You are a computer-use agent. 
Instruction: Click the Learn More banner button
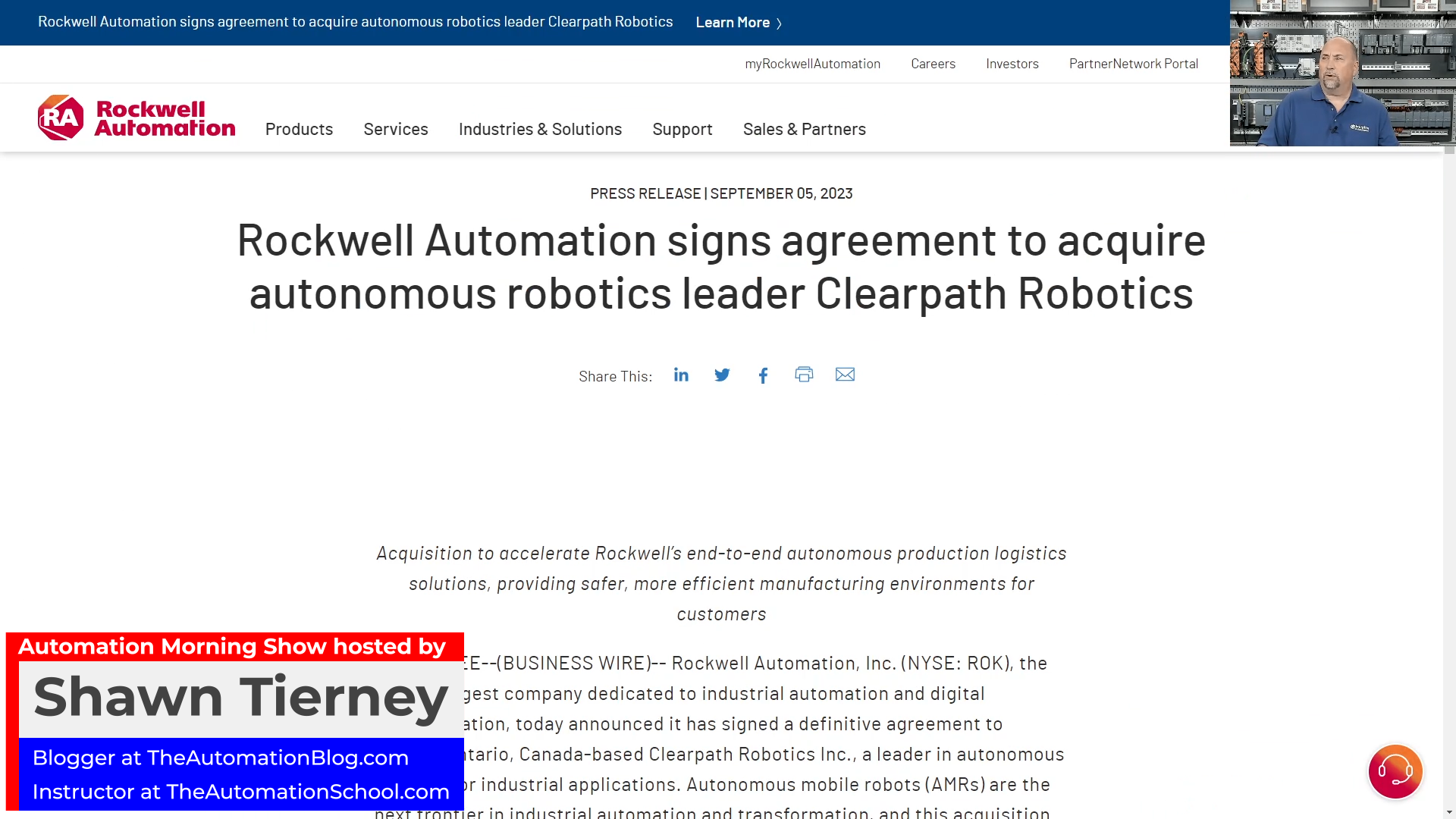[x=733, y=22]
